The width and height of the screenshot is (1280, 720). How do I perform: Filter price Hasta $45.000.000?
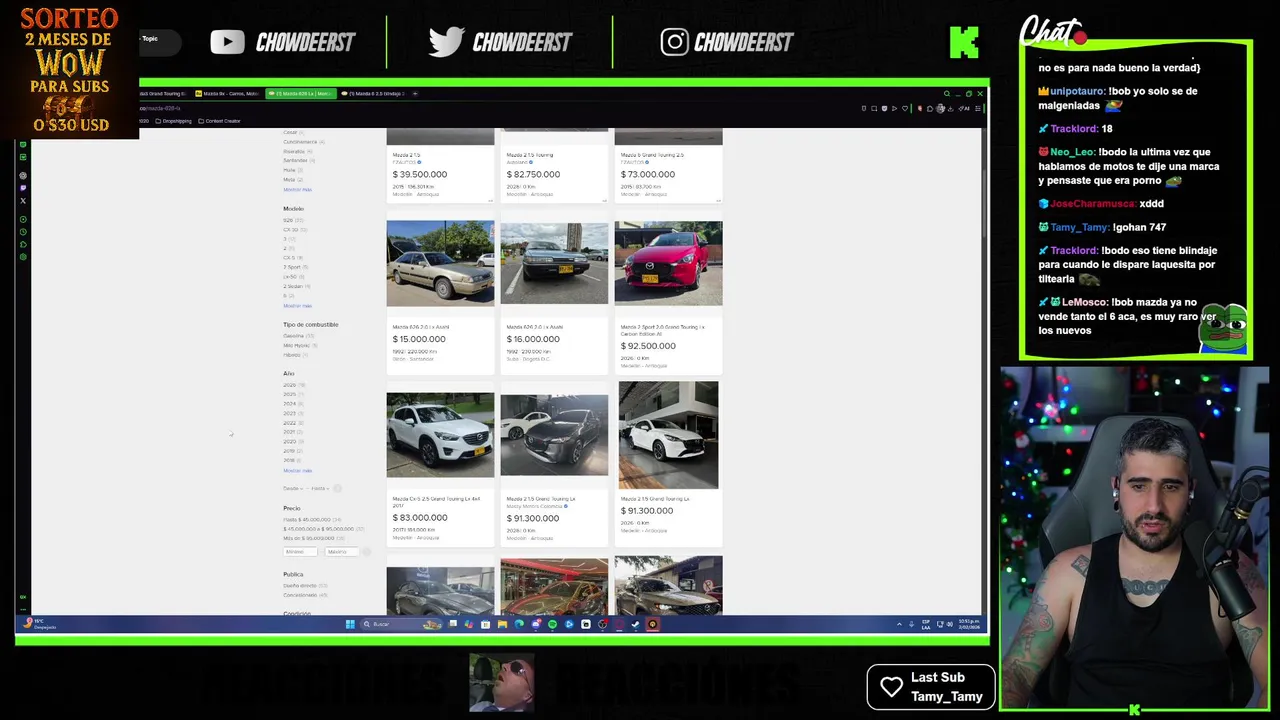311,520
